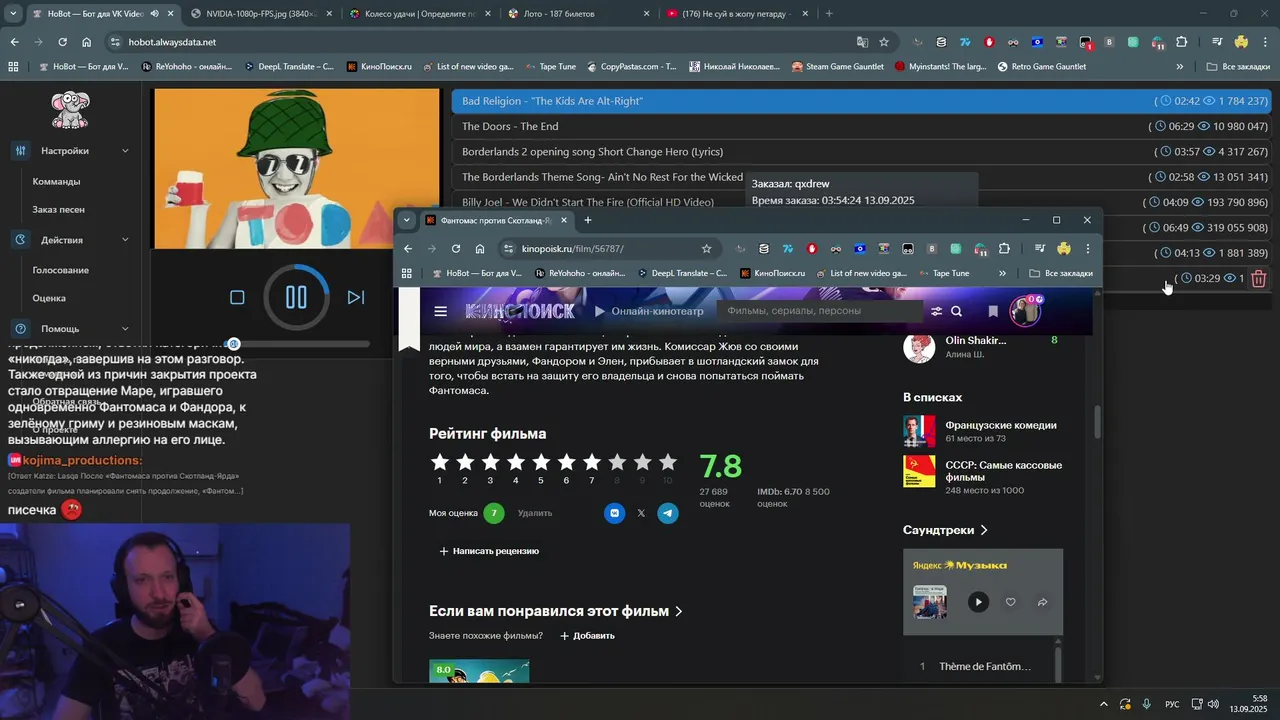
Task: Show more bookmarks in Kinopoisk window
Action: pyautogui.click(x=1002, y=273)
